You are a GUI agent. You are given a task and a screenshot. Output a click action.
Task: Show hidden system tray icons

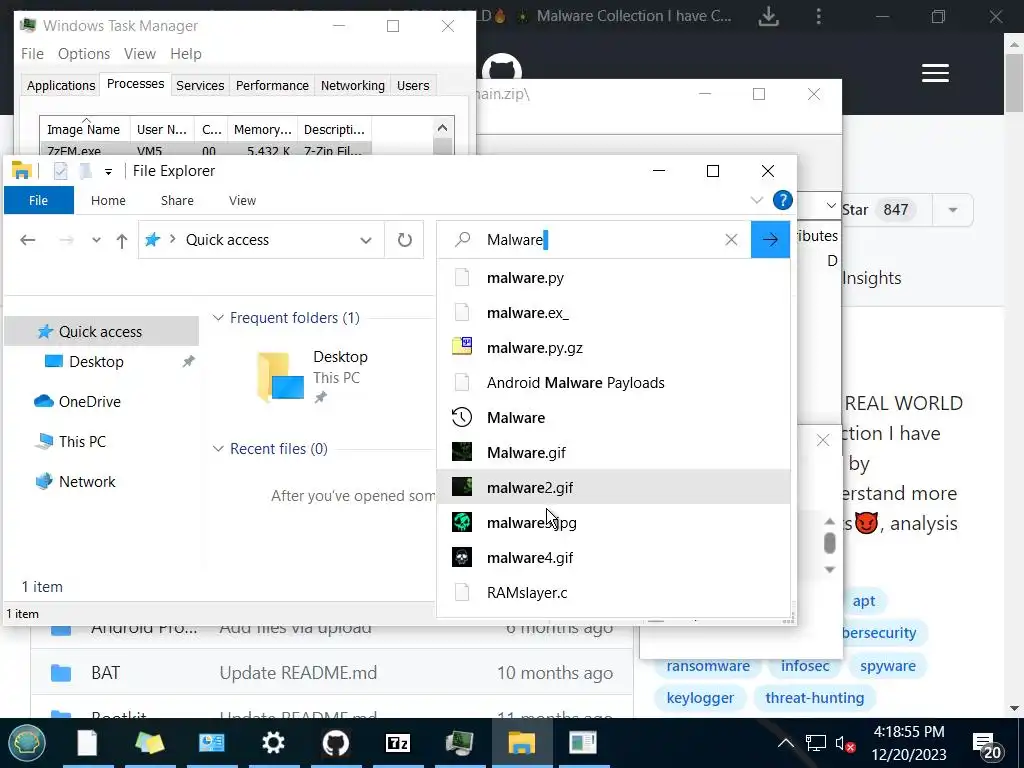click(786, 743)
